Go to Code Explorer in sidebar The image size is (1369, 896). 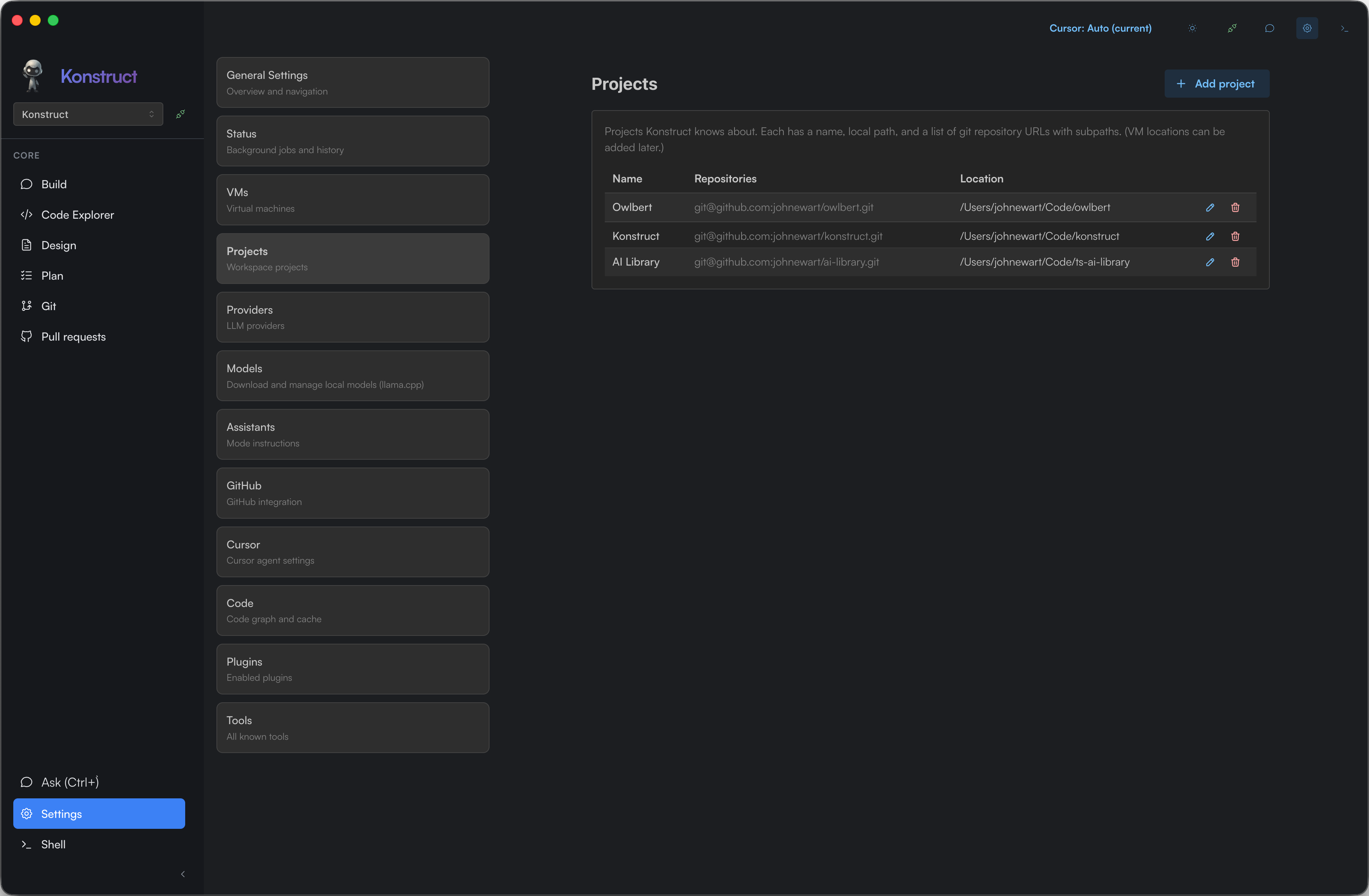(77, 214)
